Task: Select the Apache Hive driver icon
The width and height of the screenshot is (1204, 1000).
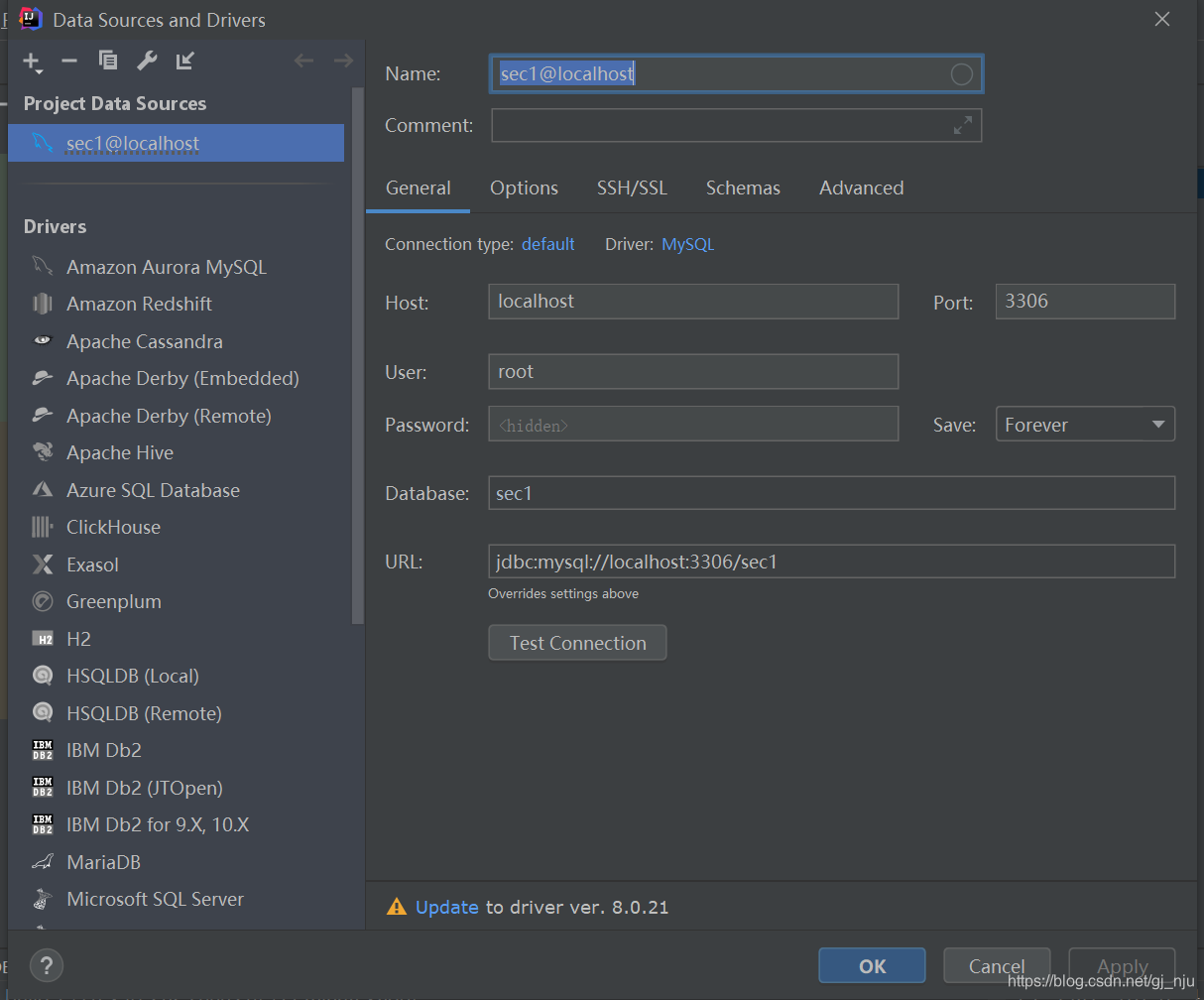Action: tap(42, 452)
